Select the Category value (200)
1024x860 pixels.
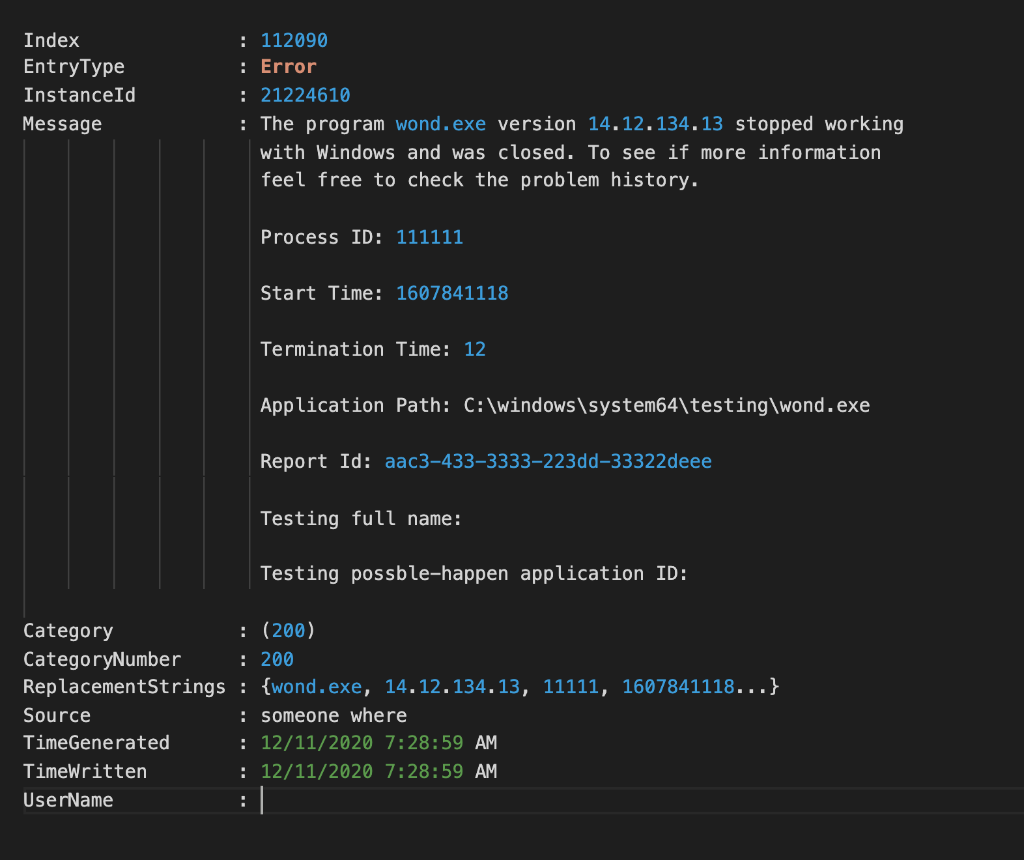(286, 631)
